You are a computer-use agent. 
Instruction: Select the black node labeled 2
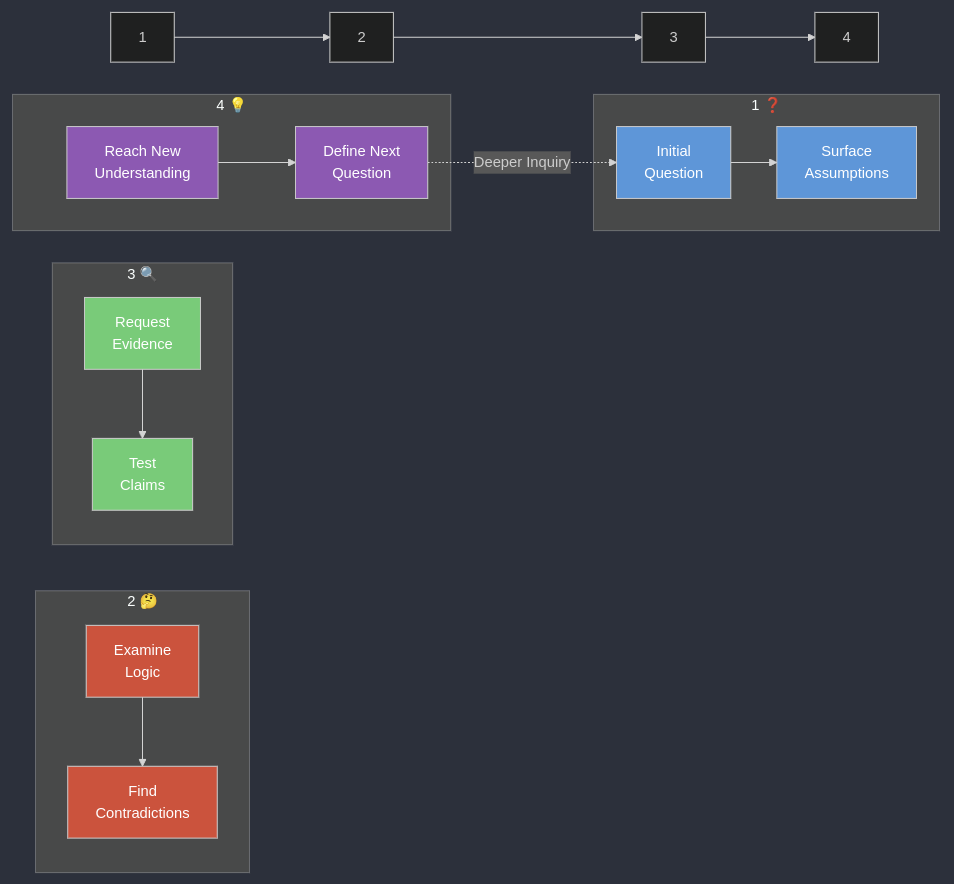361,37
